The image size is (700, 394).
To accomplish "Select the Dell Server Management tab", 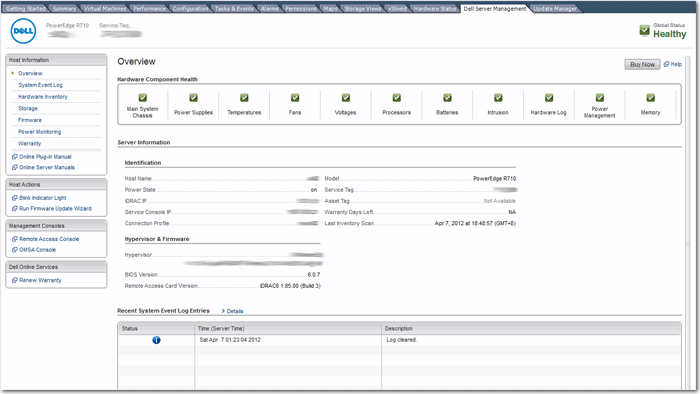I will point(495,8).
